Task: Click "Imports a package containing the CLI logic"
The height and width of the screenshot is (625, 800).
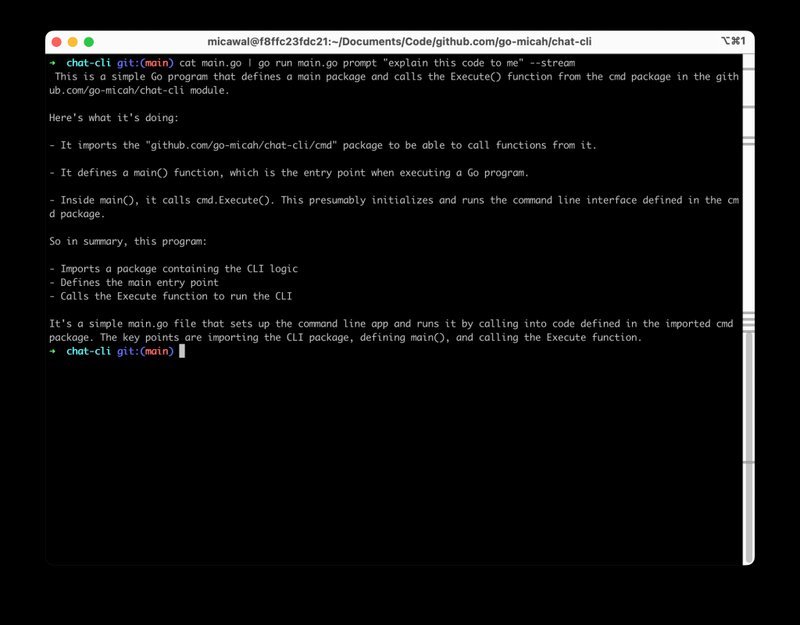Action: coord(179,269)
